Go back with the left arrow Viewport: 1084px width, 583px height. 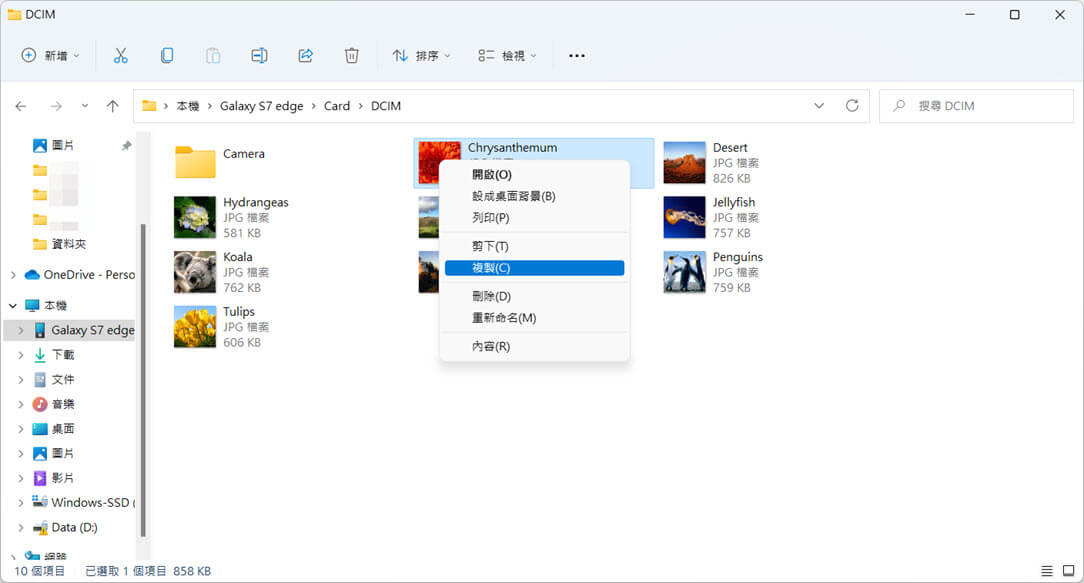click(21, 106)
